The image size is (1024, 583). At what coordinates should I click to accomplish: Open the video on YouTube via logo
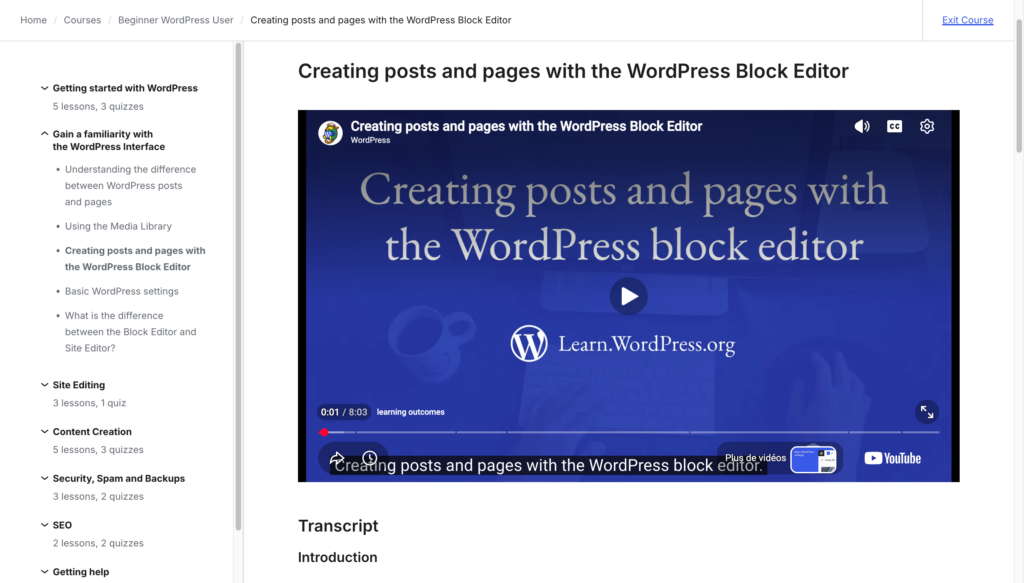tap(892, 458)
